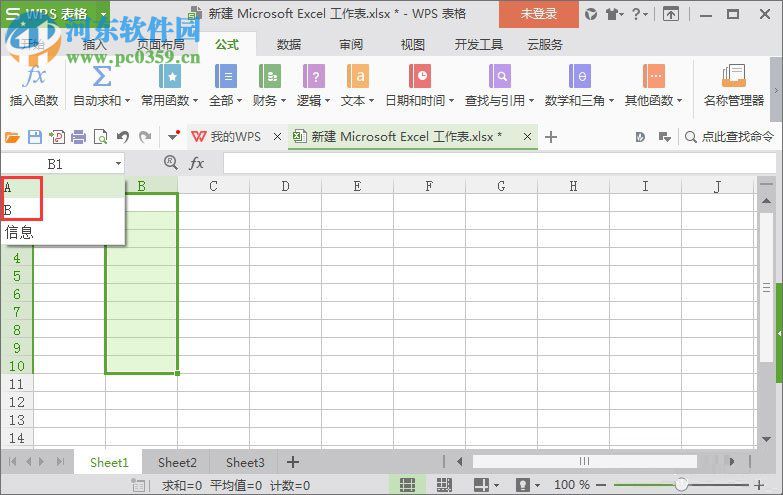The width and height of the screenshot is (783, 495).
Task: Click the Save floppy disk icon
Action: click(34, 137)
